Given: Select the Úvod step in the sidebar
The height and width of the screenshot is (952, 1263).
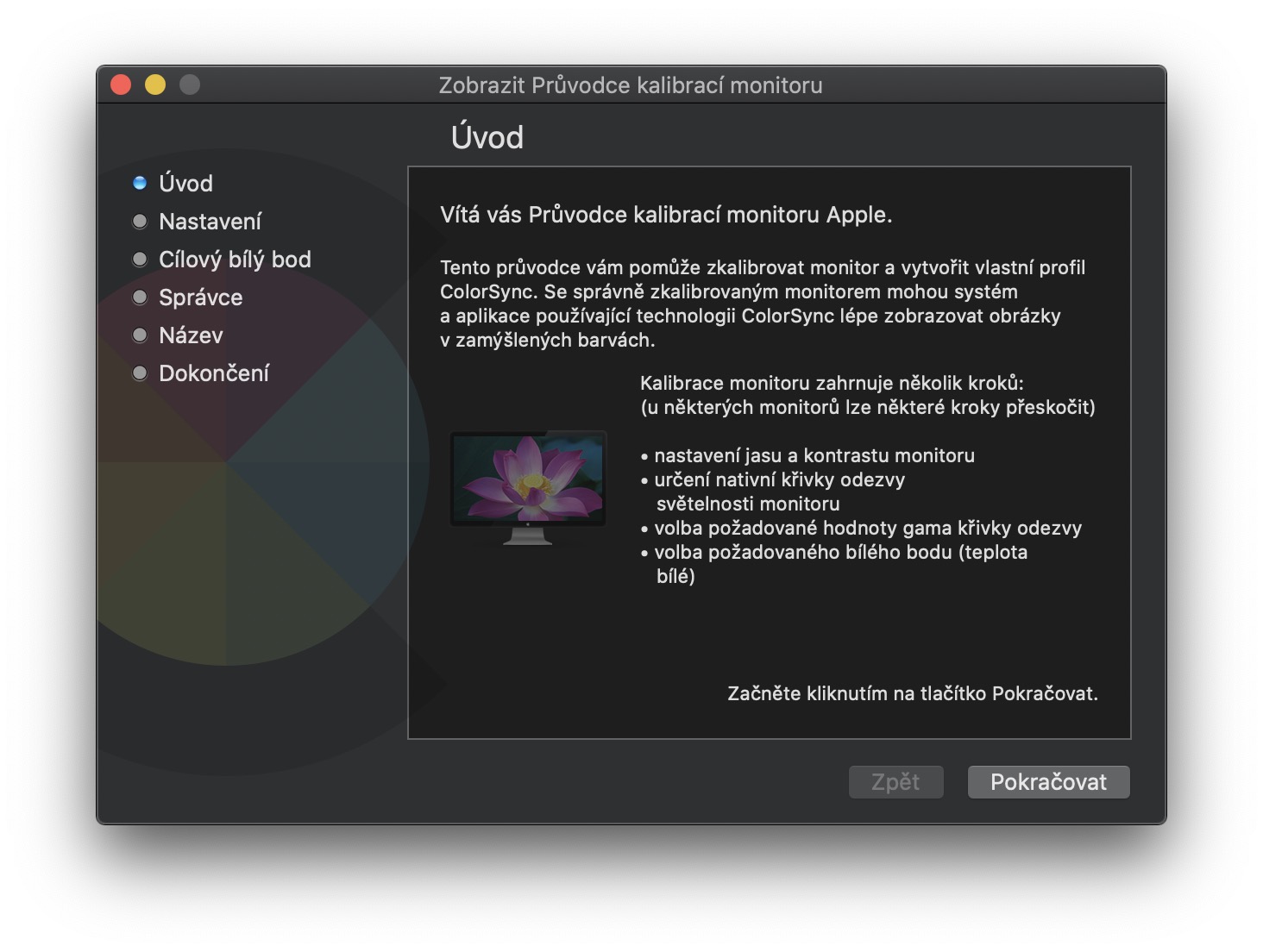Looking at the screenshot, I should [x=185, y=184].
